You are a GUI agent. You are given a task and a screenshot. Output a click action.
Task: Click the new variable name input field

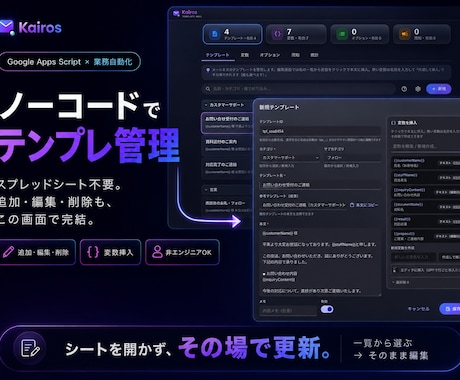coord(413,257)
